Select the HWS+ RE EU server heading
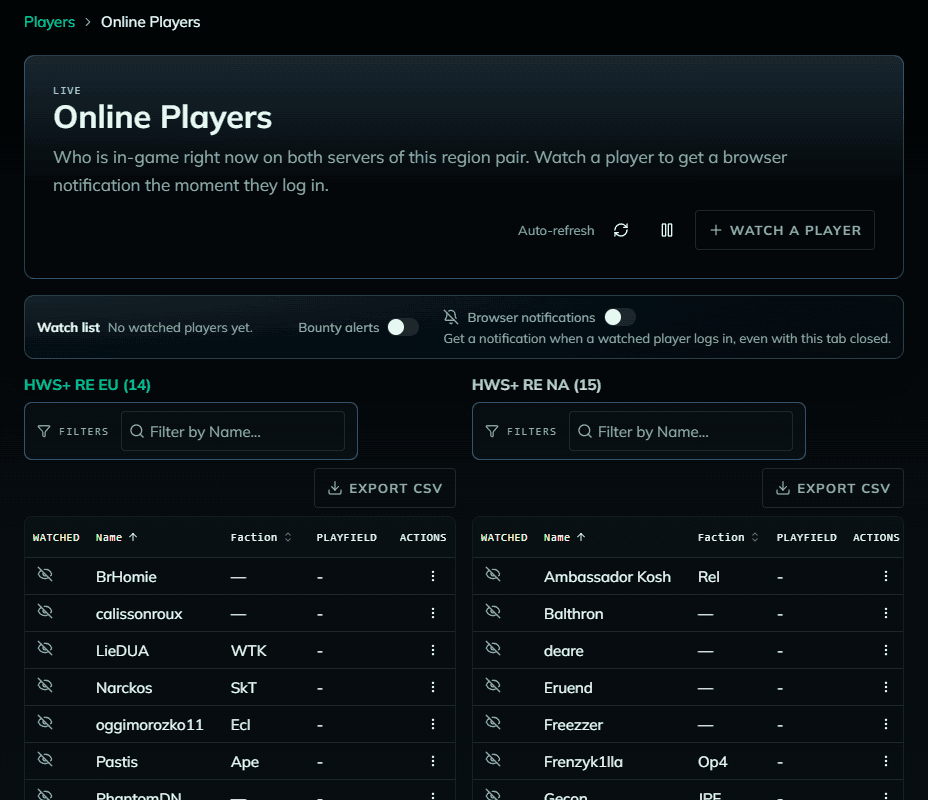This screenshot has width=928, height=800. 87,385
